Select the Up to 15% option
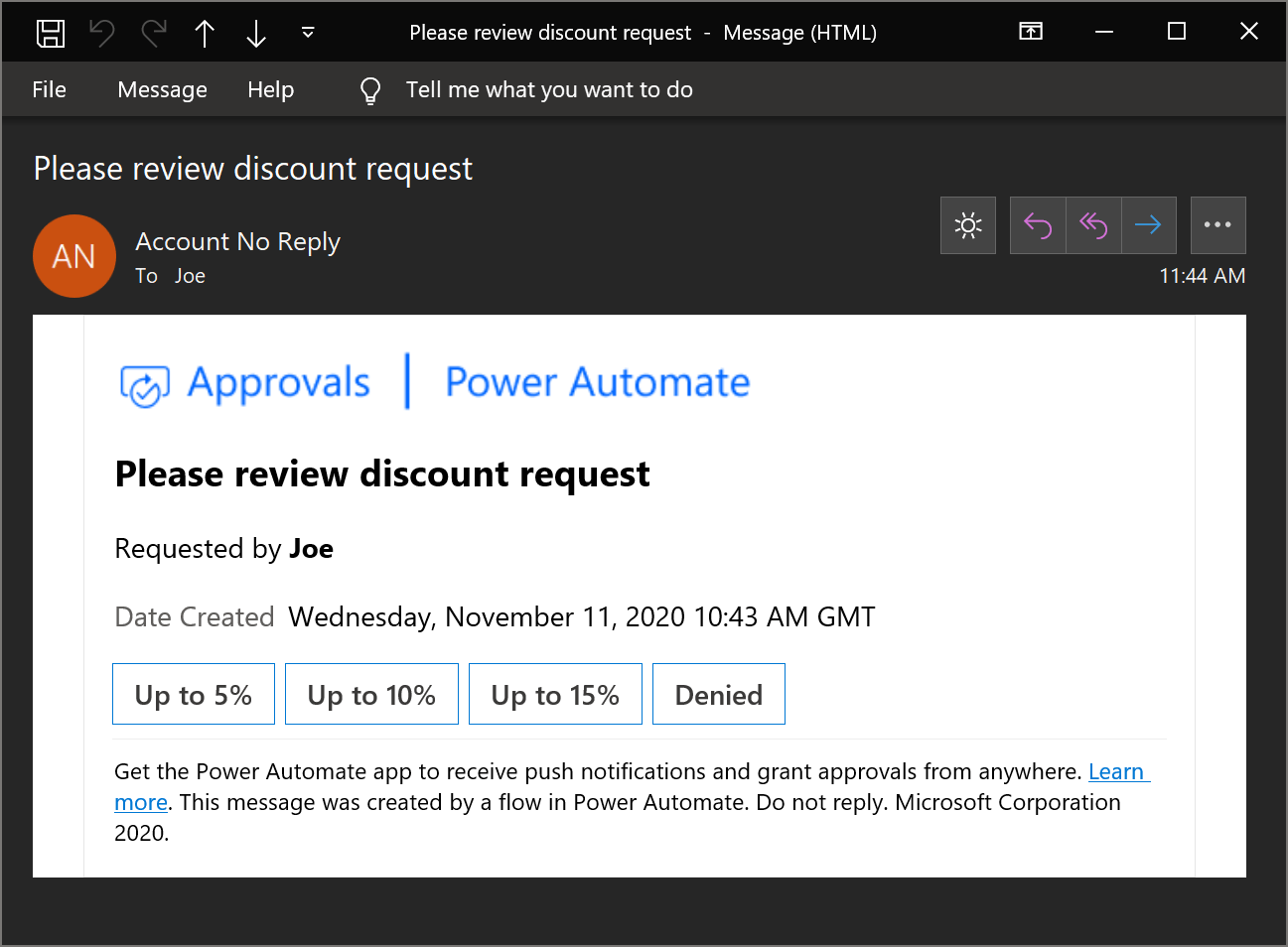The width and height of the screenshot is (1288, 947). (x=554, y=694)
